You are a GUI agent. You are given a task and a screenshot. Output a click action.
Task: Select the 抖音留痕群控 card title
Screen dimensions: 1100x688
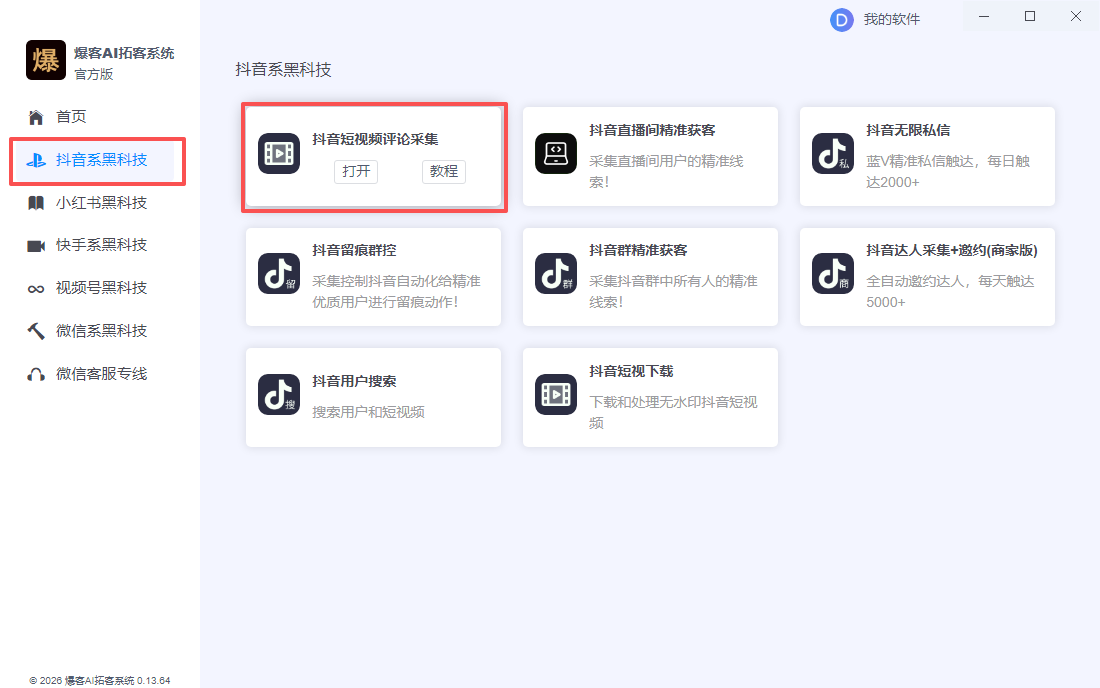click(354, 250)
